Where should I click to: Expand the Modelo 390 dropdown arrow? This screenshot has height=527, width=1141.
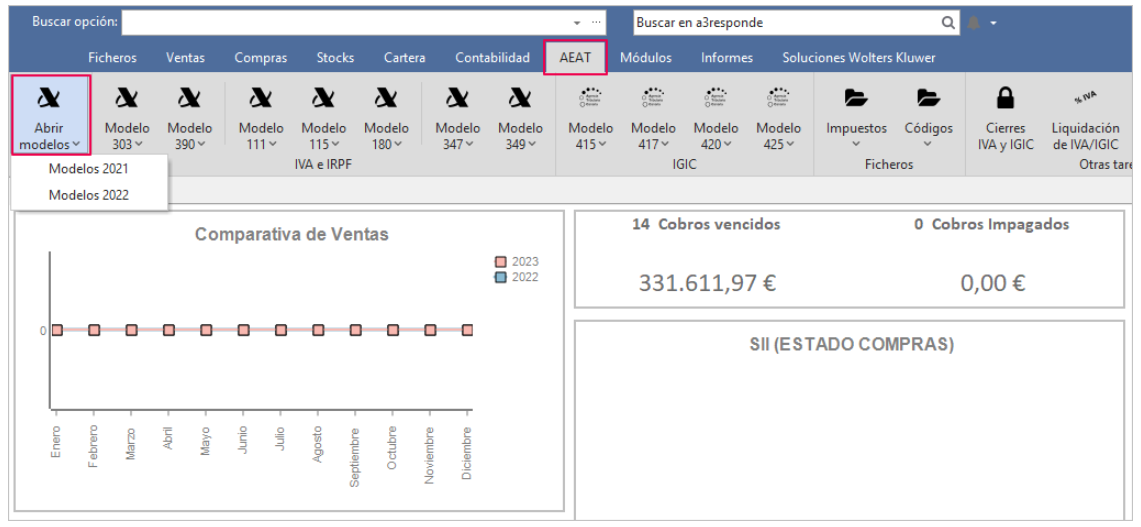pyautogui.click(x=202, y=144)
